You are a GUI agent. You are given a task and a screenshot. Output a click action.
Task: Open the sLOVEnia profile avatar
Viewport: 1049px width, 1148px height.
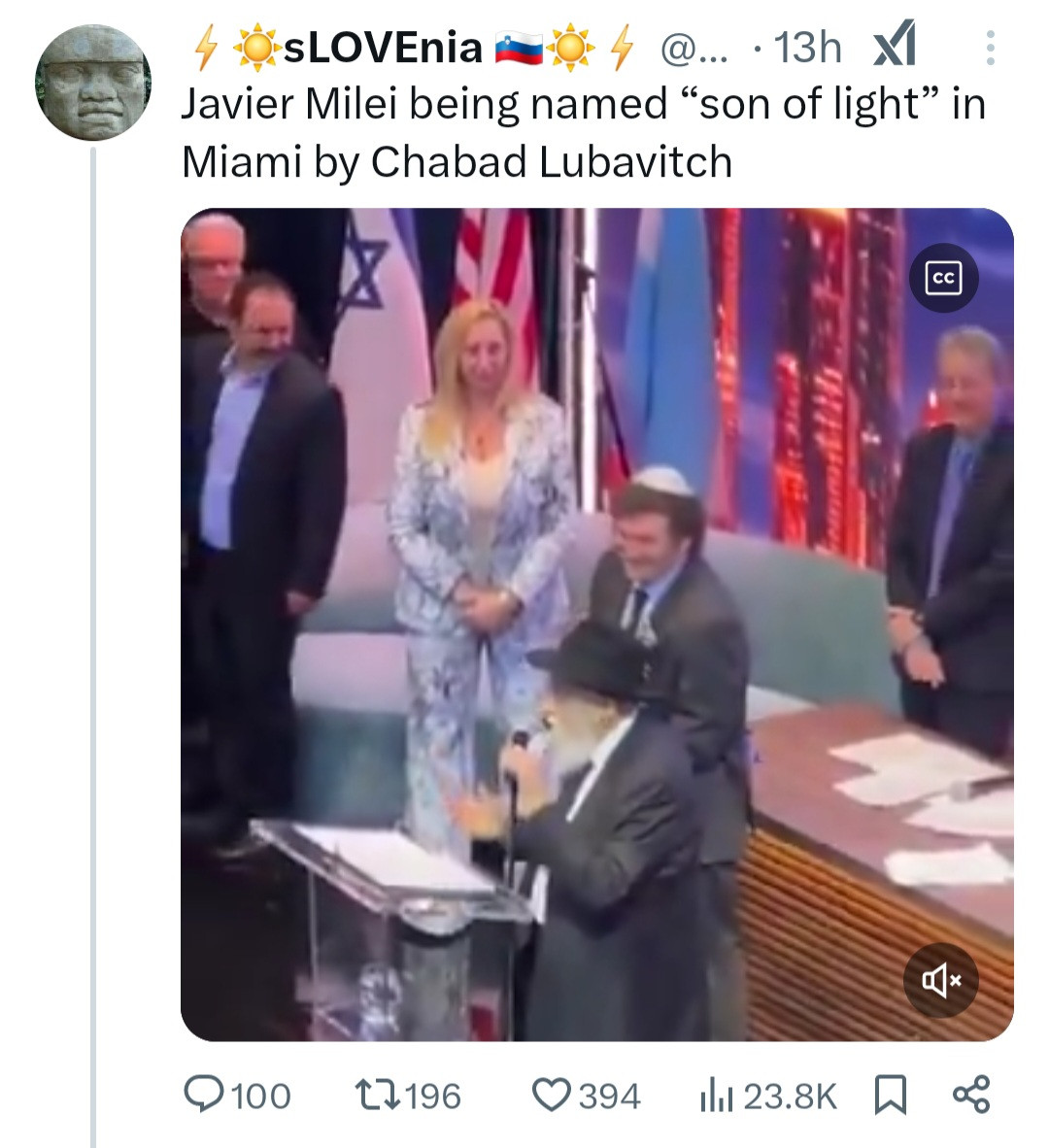[x=93, y=83]
